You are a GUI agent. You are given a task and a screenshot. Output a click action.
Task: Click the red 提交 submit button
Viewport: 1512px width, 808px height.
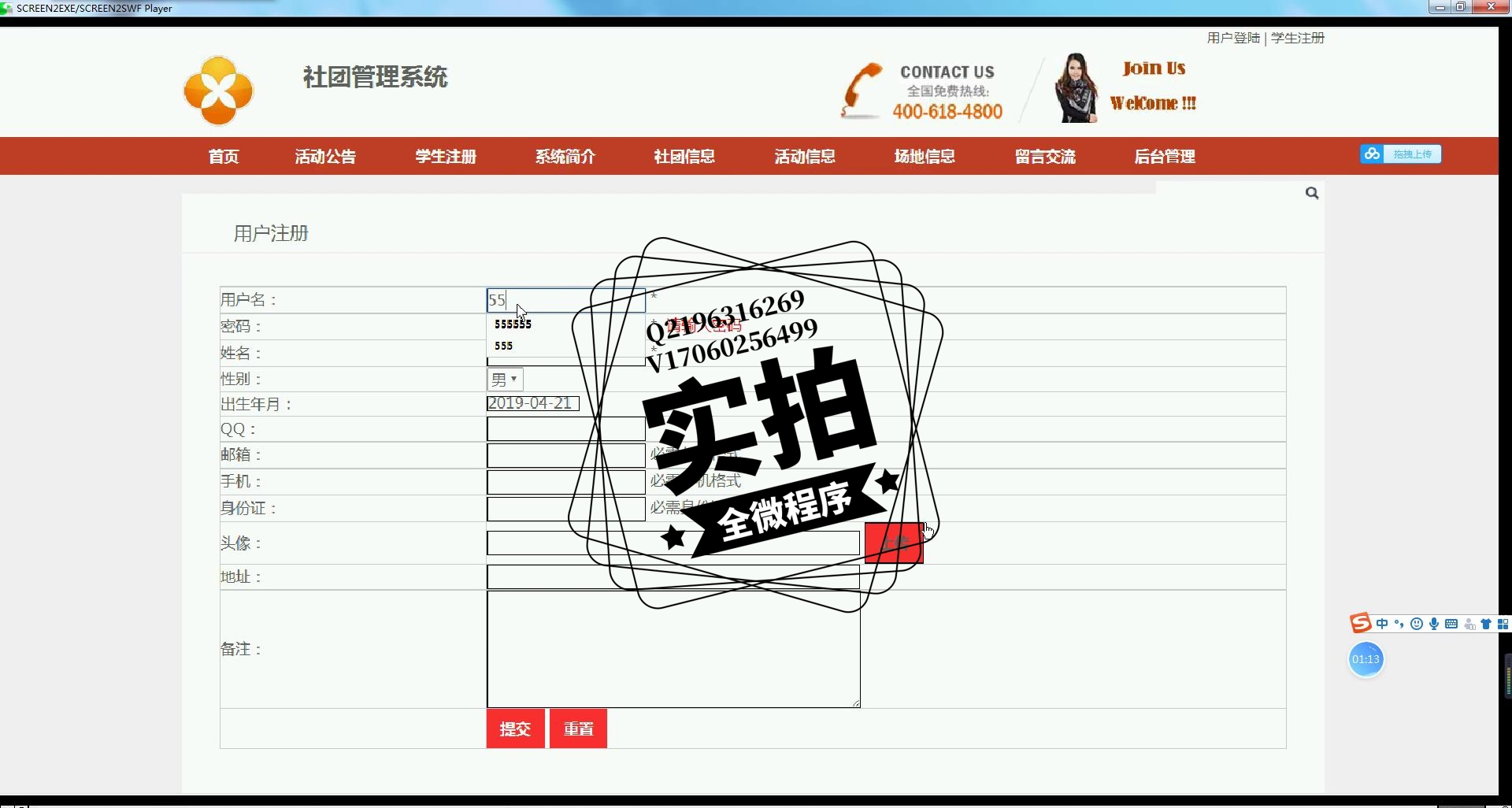(x=515, y=728)
